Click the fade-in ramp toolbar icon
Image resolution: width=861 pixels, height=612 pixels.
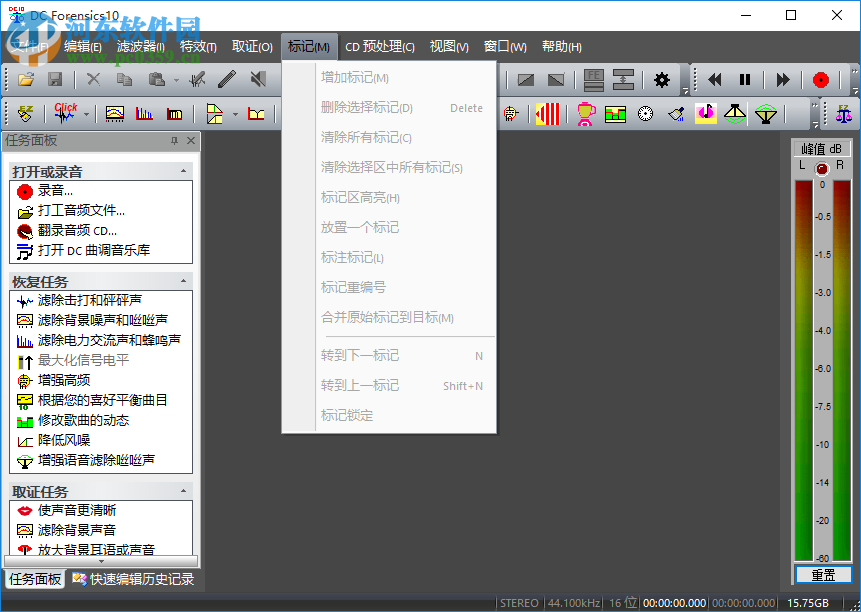[525, 80]
